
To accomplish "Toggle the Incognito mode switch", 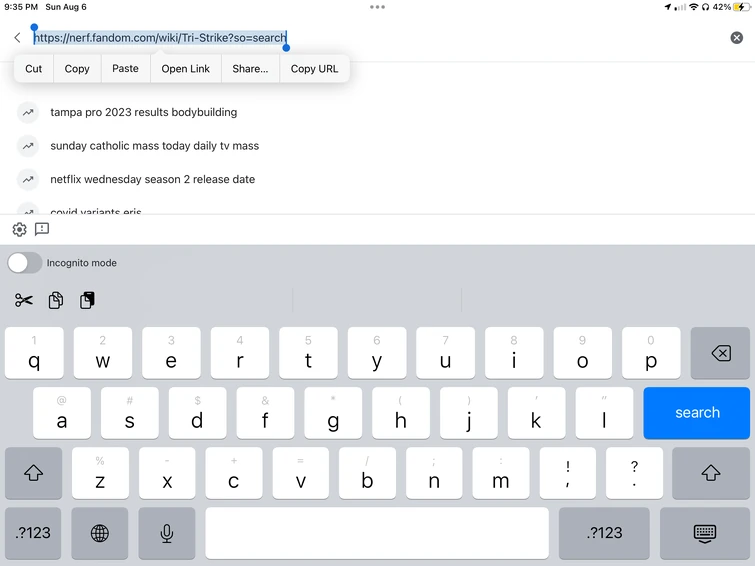I will (25, 263).
